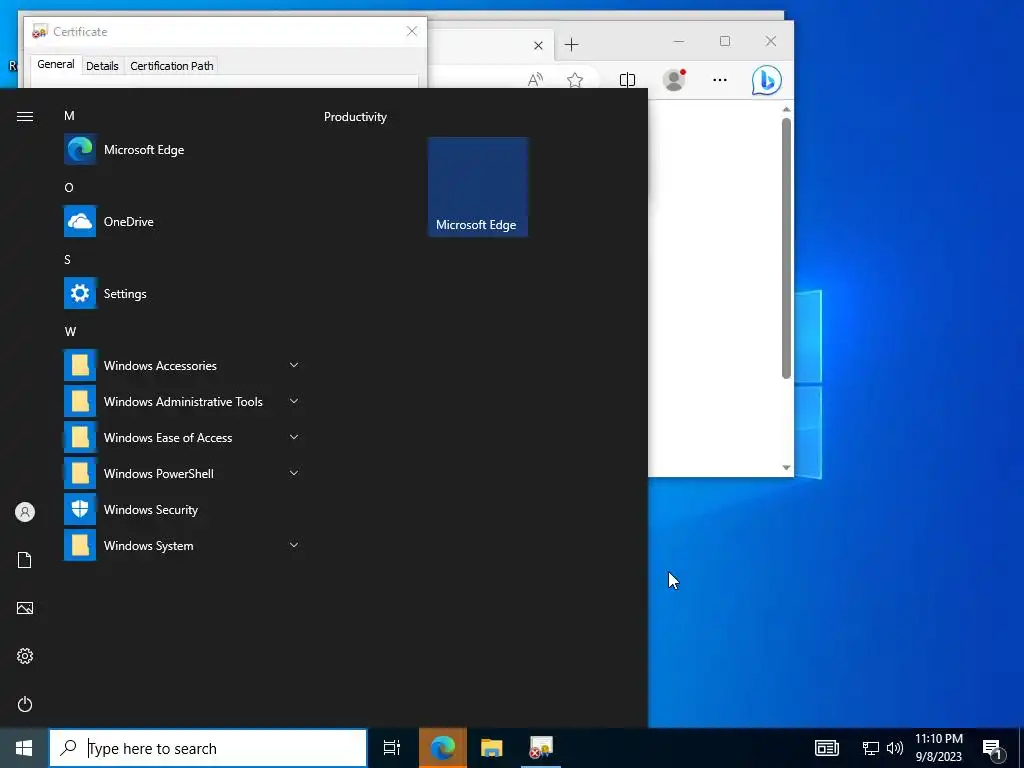Click the Windows Start button
Viewport: 1024px width, 768px height.
(x=24, y=748)
